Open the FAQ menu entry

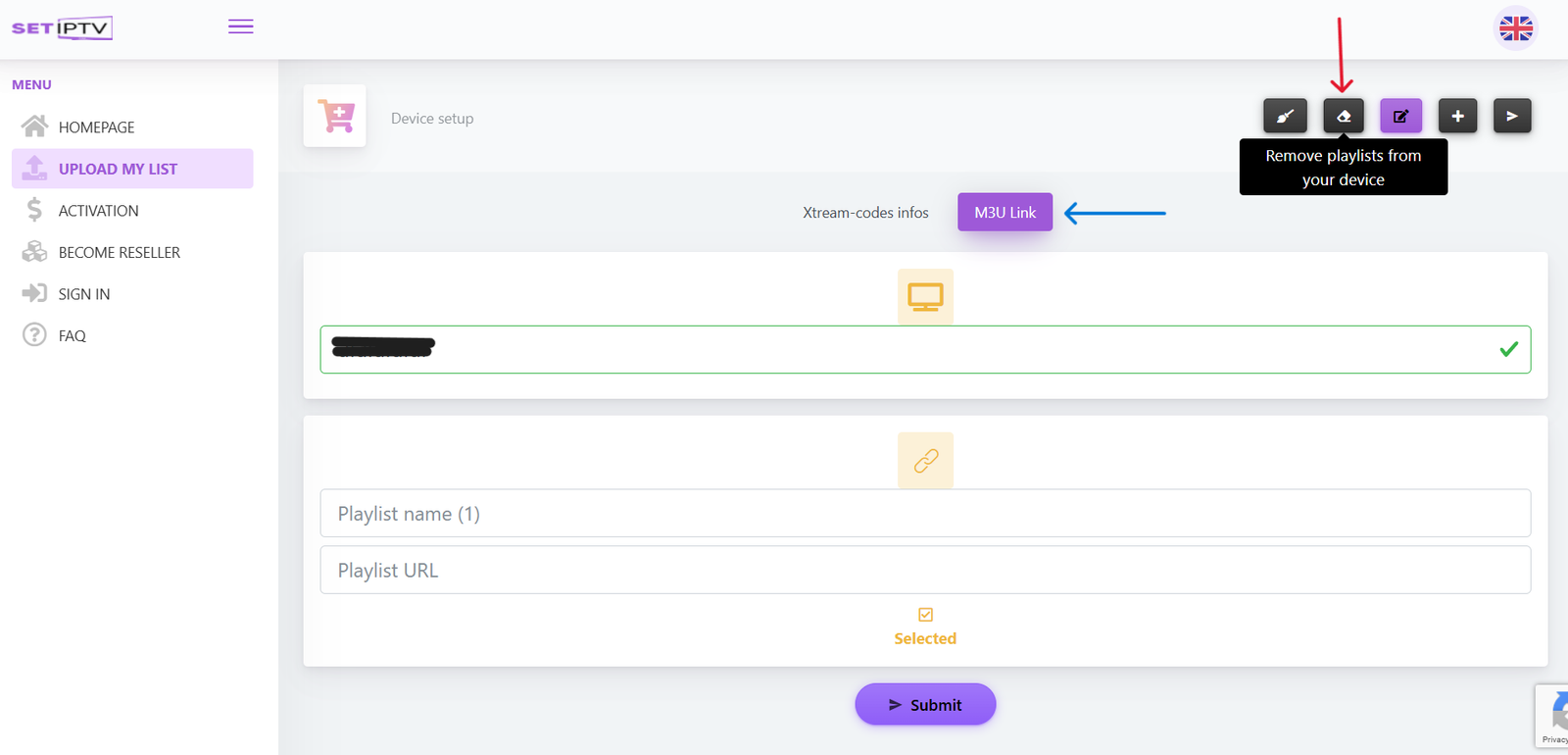(72, 336)
